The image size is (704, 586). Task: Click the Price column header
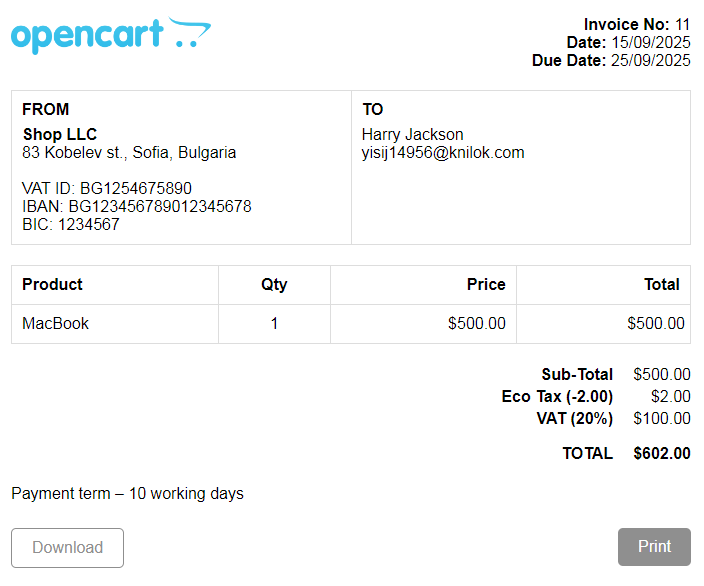[486, 284]
